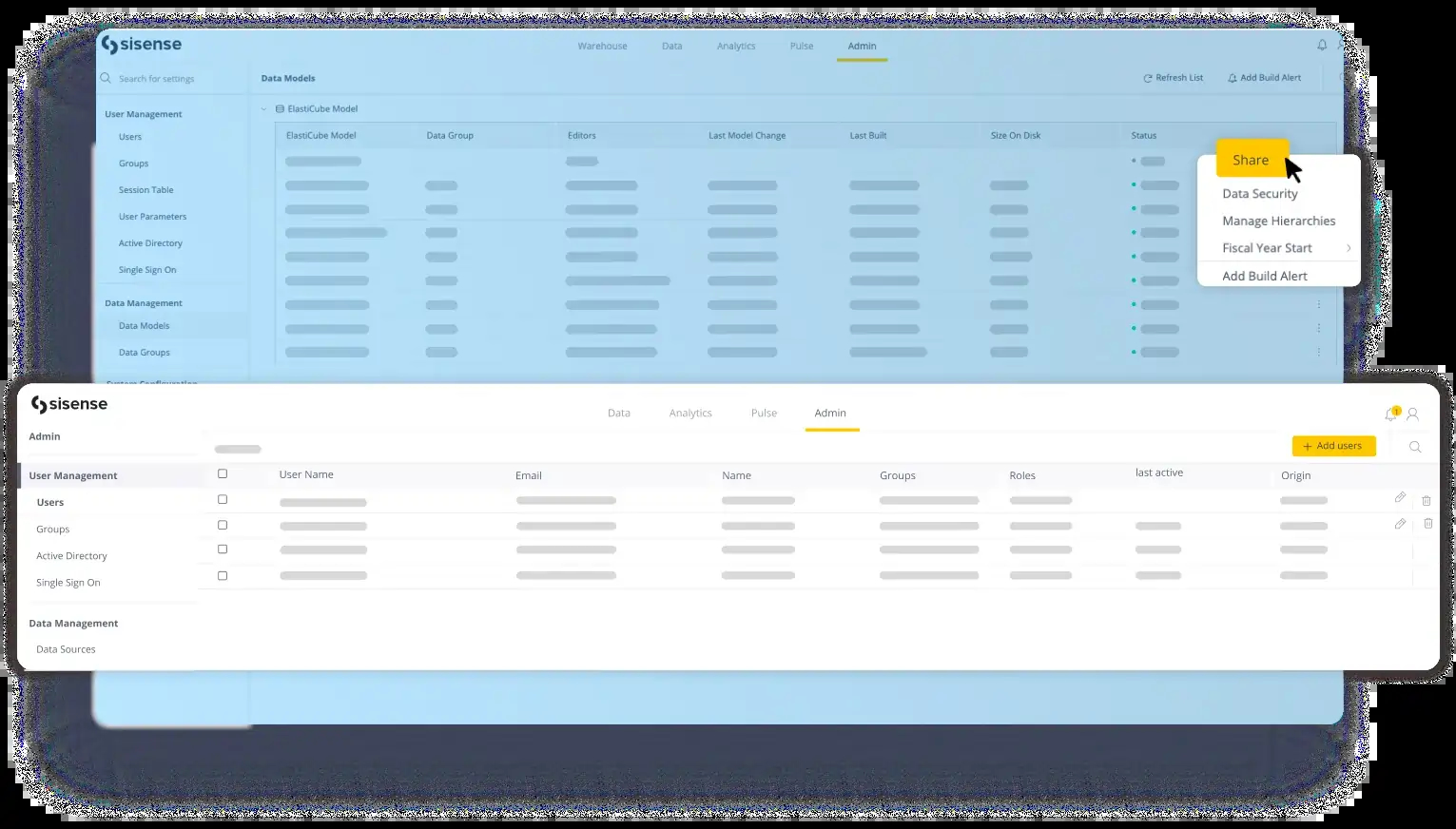Click the Sisense logo in the Admin panel
Screen dimensions: 1456x829
69,405
